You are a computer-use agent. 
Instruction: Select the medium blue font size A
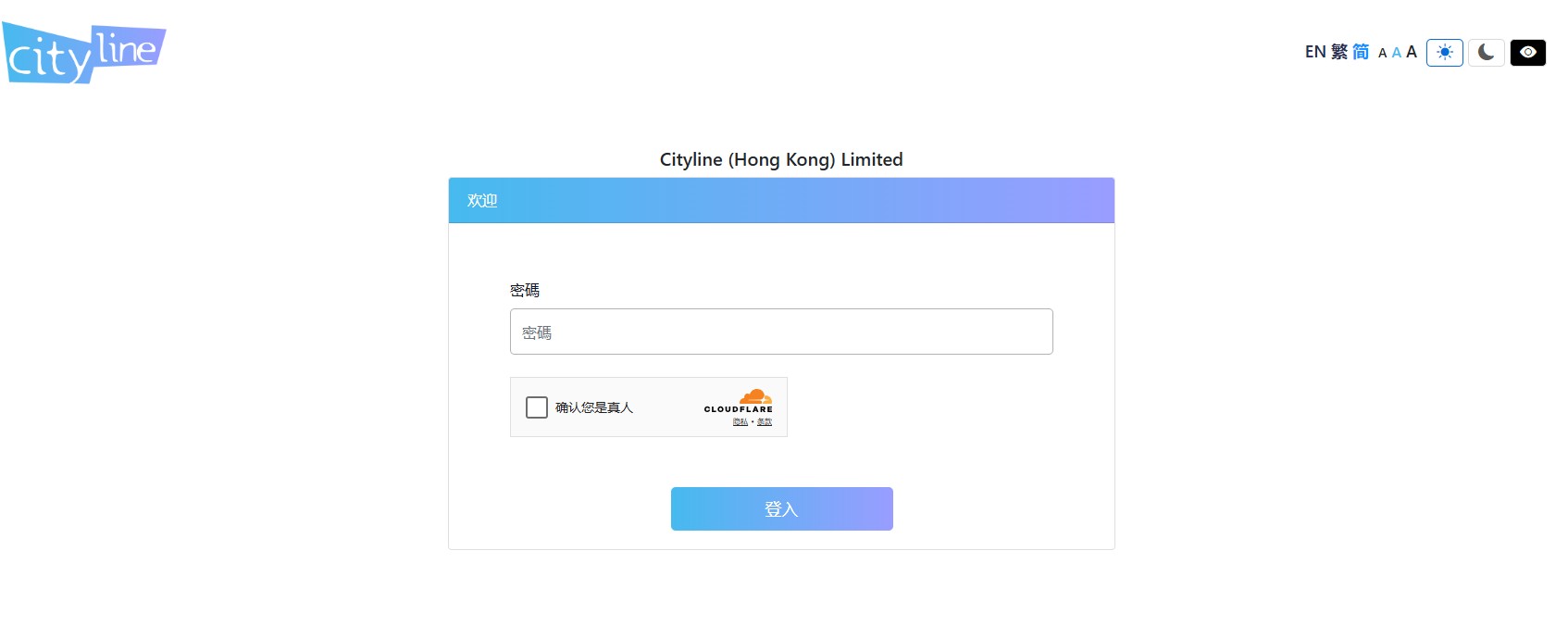1396,53
